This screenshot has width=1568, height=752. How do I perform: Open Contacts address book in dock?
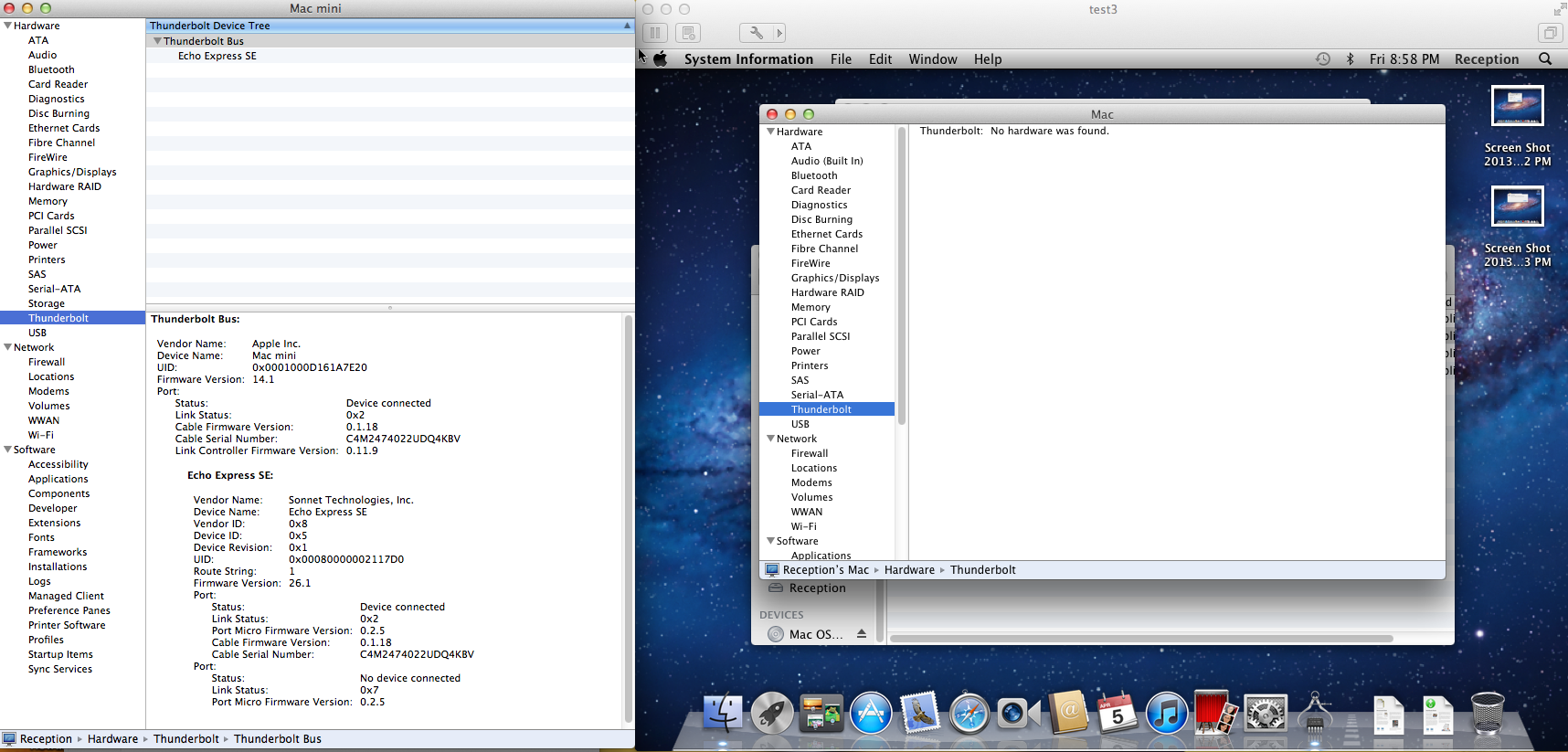click(1067, 713)
